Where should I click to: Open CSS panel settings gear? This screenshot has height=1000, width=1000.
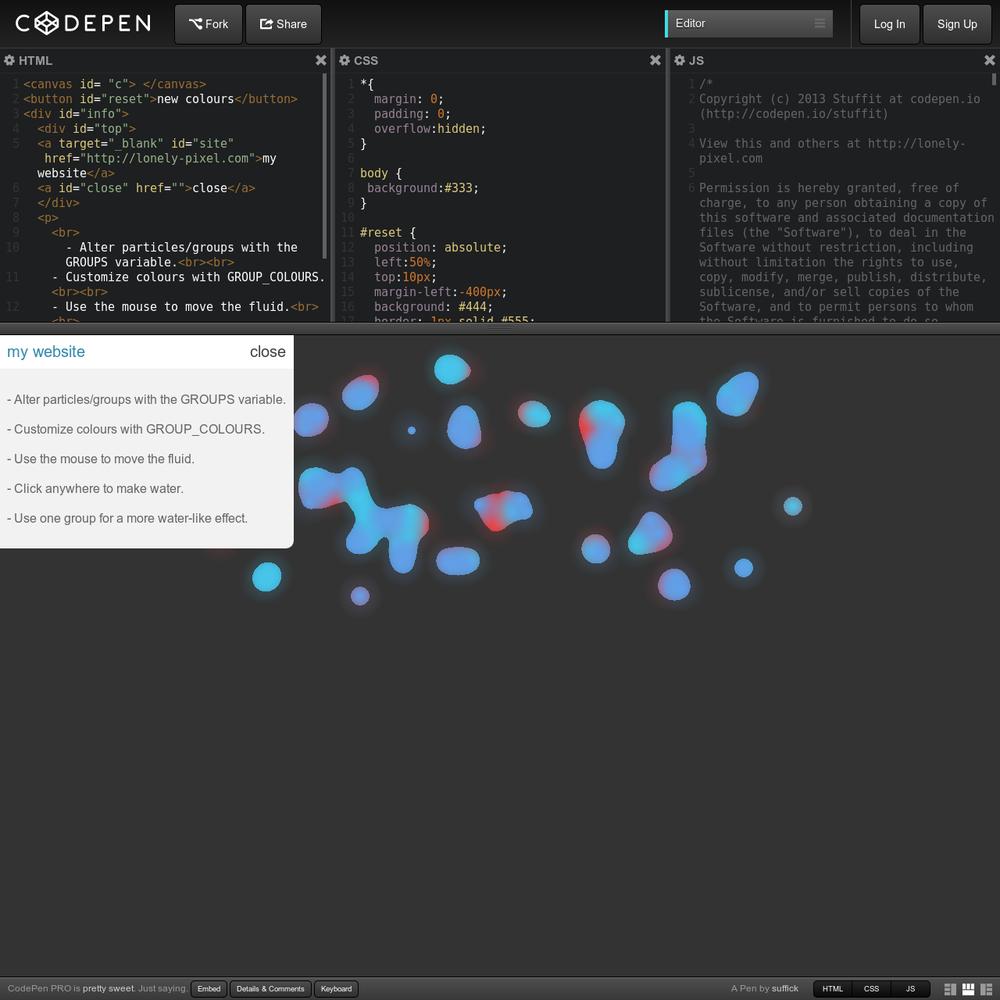(x=344, y=61)
